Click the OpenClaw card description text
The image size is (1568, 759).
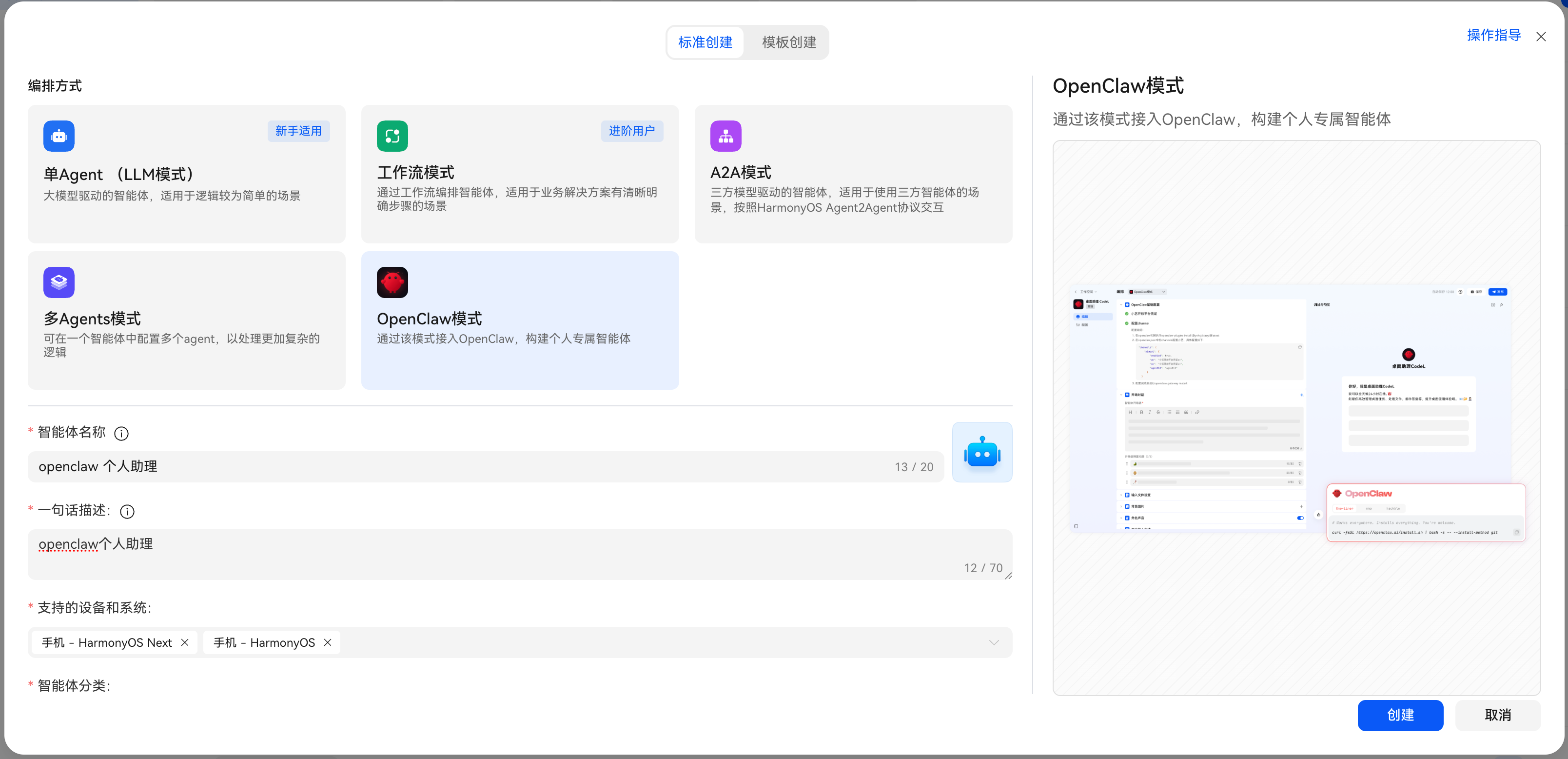pyautogui.click(x=503, y=339)
